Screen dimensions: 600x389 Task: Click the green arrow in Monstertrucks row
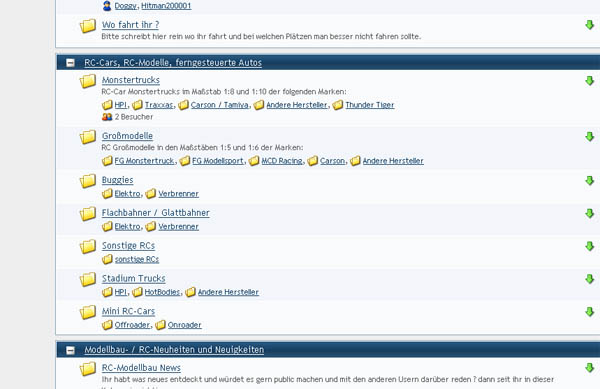click(589, 81)
